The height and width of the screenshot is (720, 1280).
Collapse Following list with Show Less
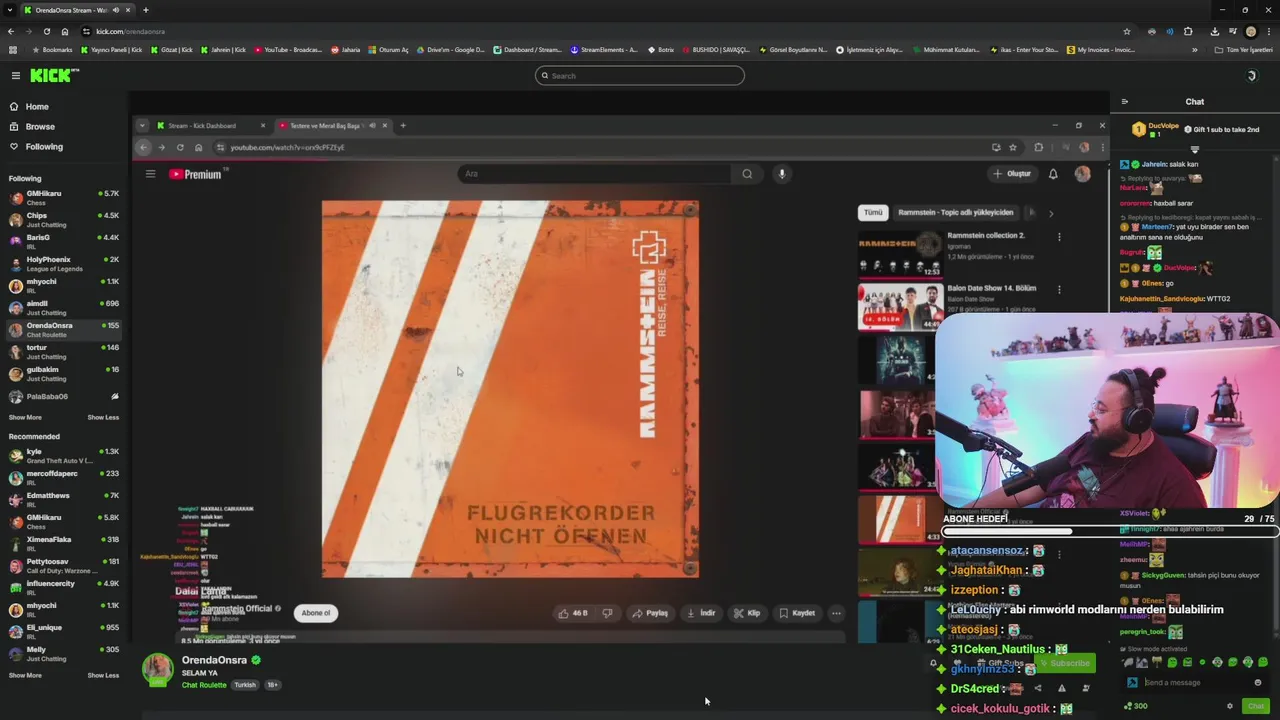[103, 417]
